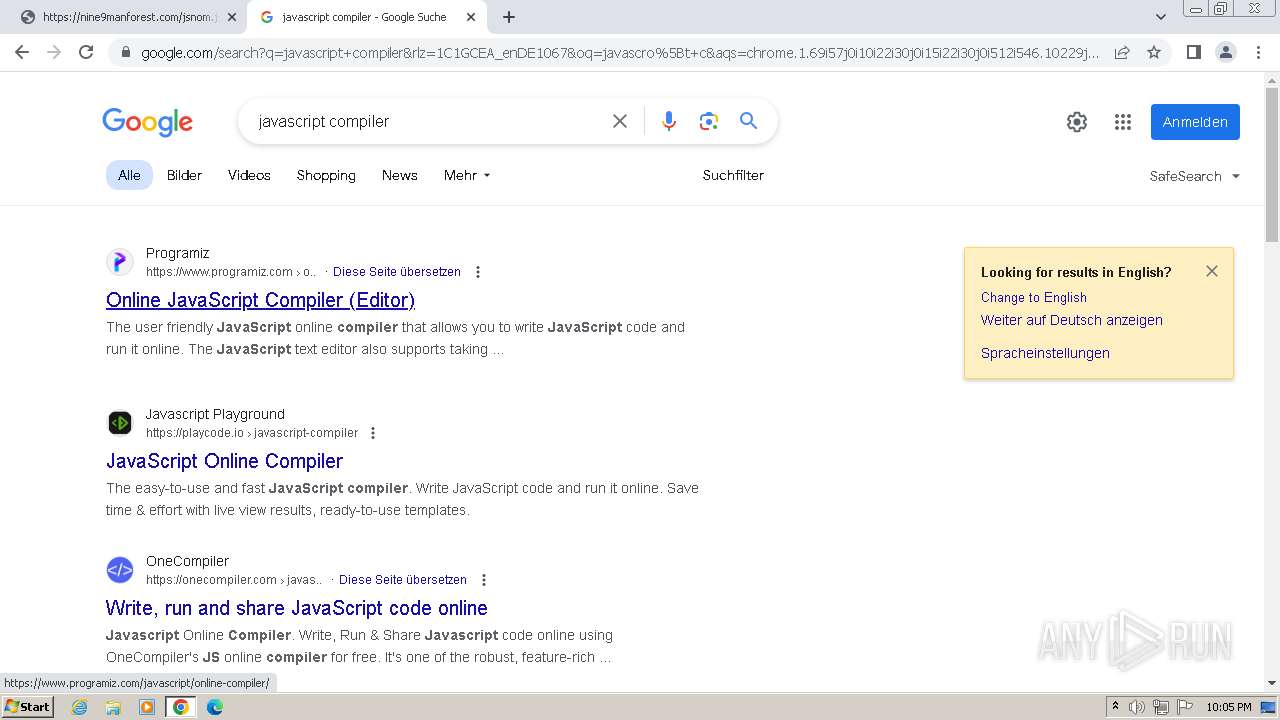Screen dimensions: 1280x720
Task: Open 'Online JavaScript Compiler (Editor)' result
Action: click(260, 300)
